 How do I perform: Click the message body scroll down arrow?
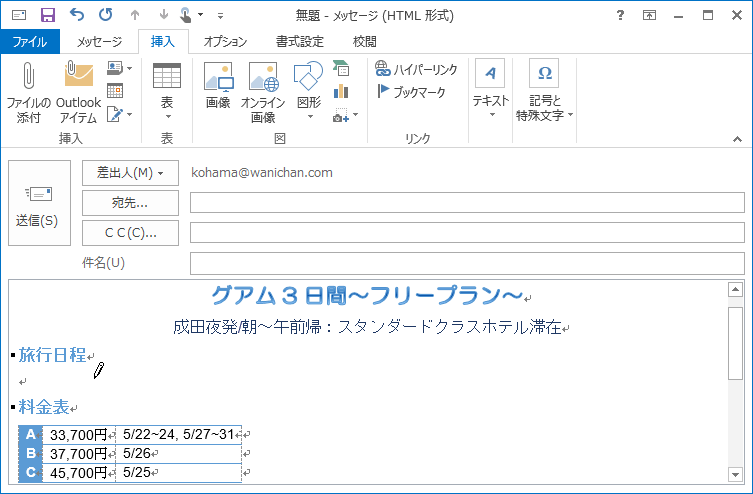pyautogui.click(x=735, y=474)
